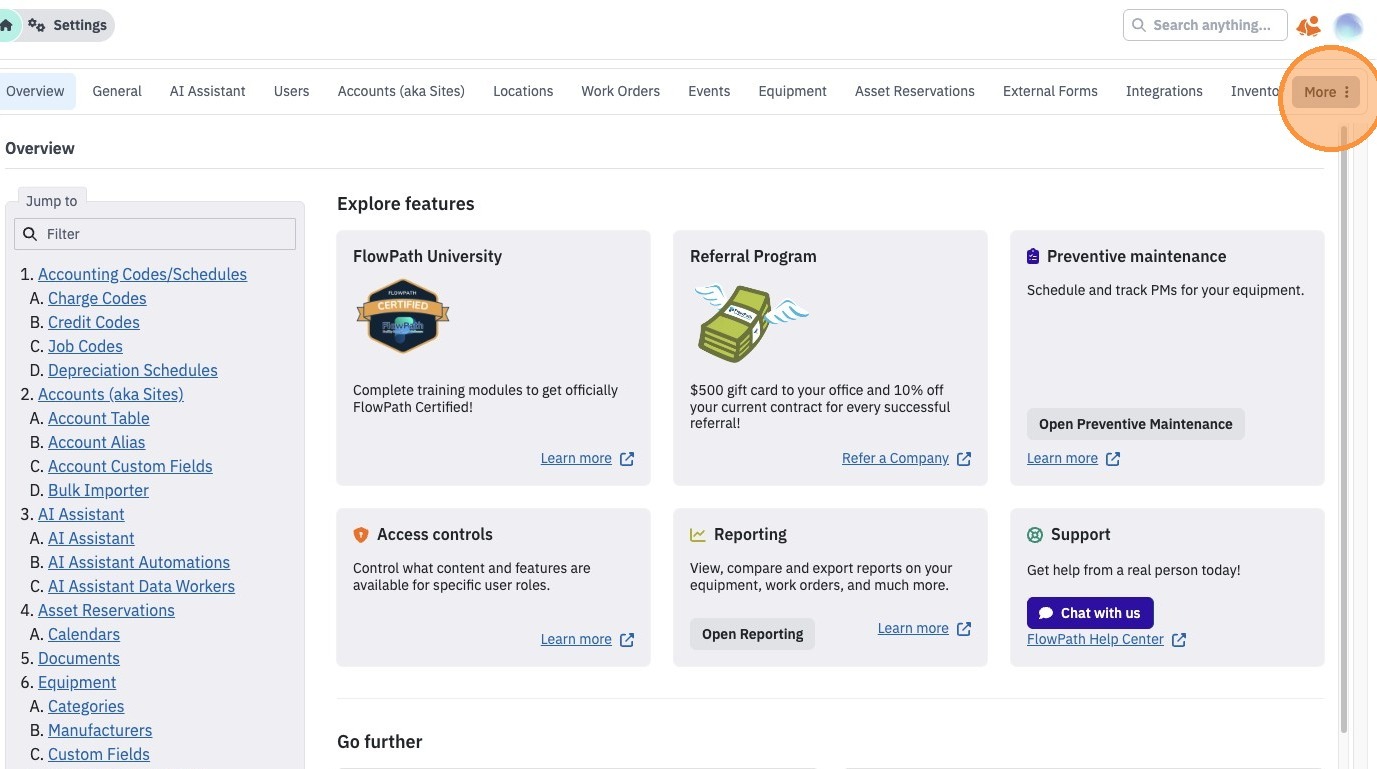1377x769 pixels.
Task: Click the magnifier icon in the Filter box
Action: click(29, 234)
